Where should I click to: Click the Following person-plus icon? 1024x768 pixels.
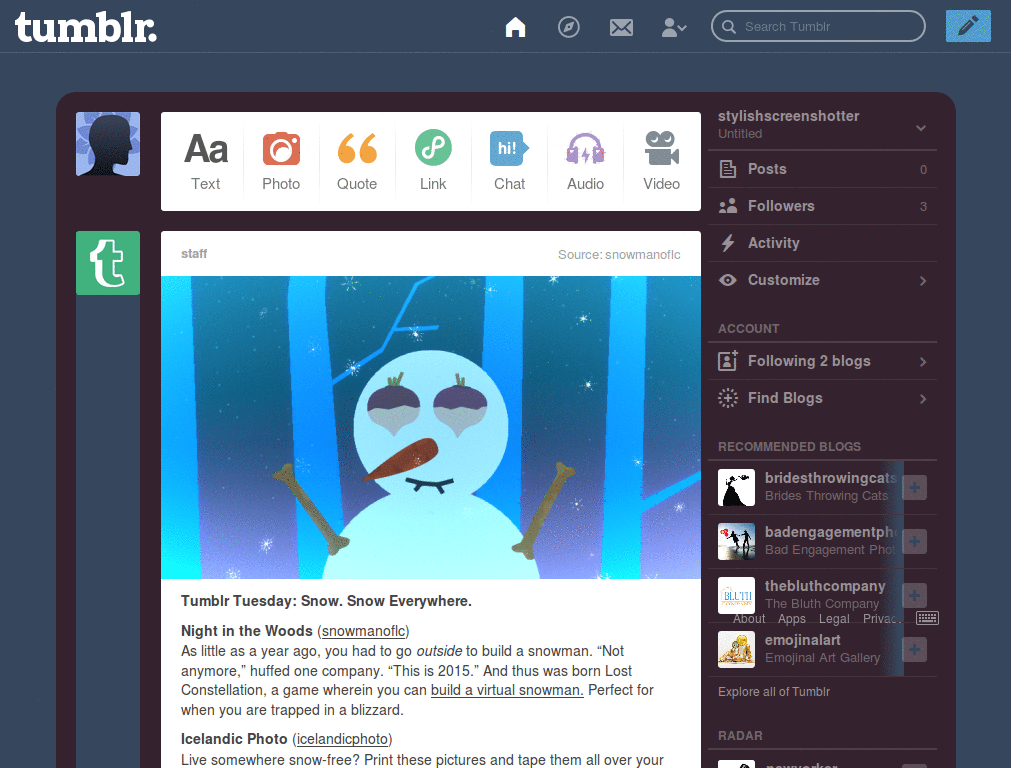tap(728, 360)
